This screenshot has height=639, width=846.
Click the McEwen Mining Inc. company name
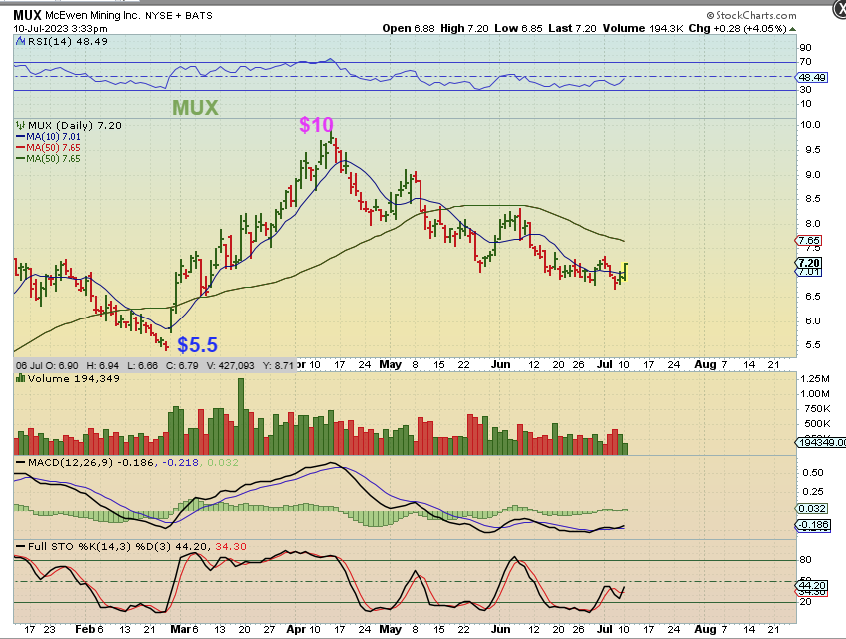[x=92, y=15]
